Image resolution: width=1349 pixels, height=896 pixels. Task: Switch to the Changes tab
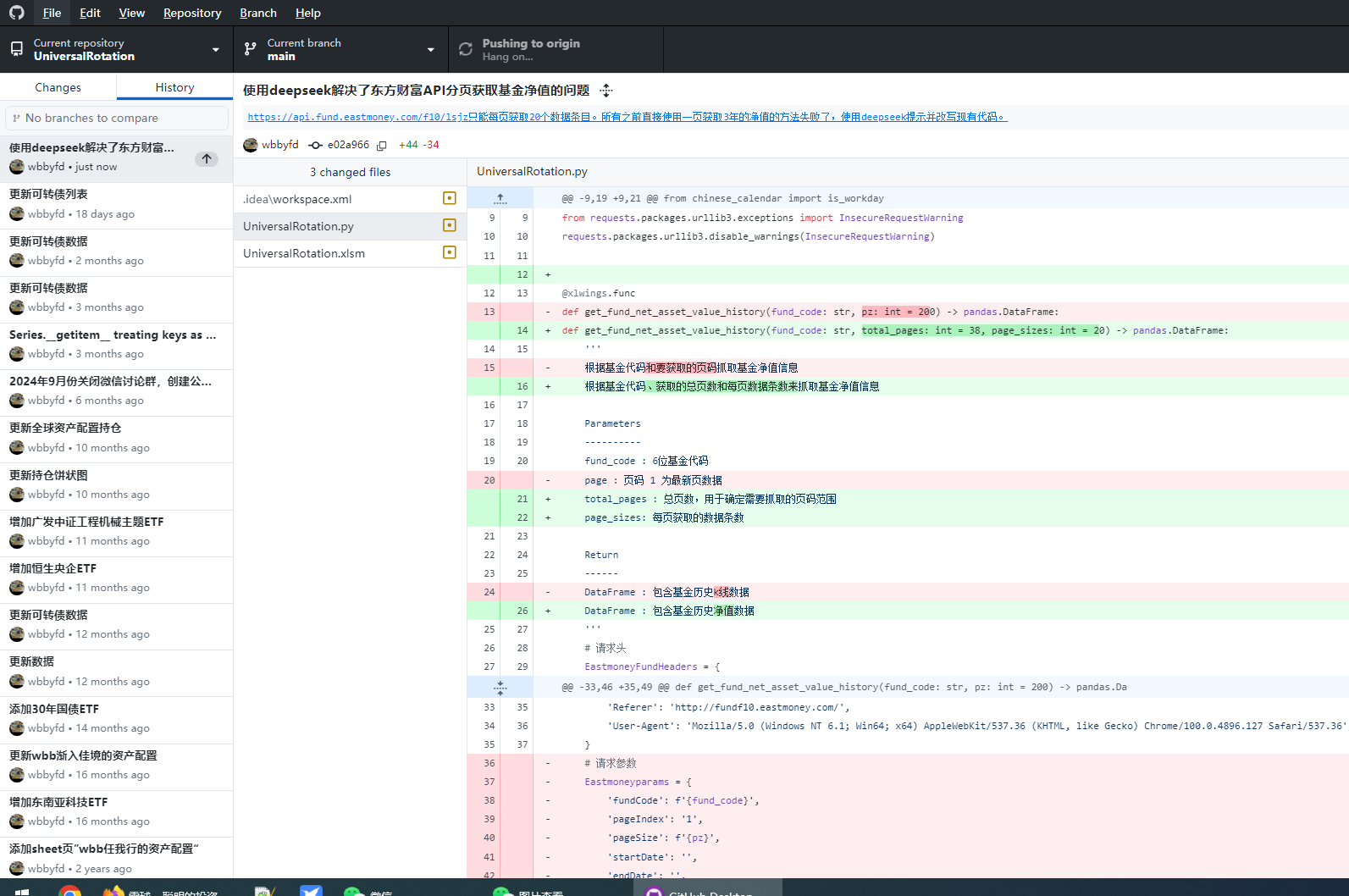tap(58, 87)
